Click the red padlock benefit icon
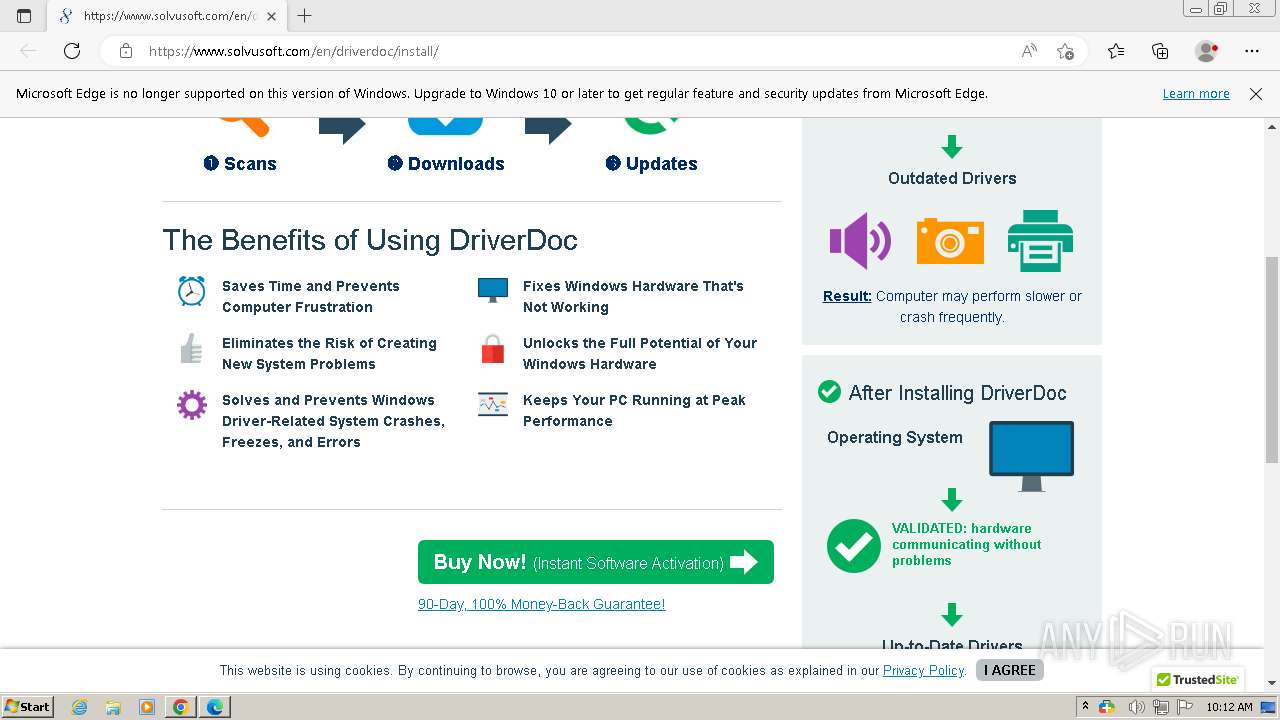Screen dimensions: 1280x720 click(x=493, y=348)
